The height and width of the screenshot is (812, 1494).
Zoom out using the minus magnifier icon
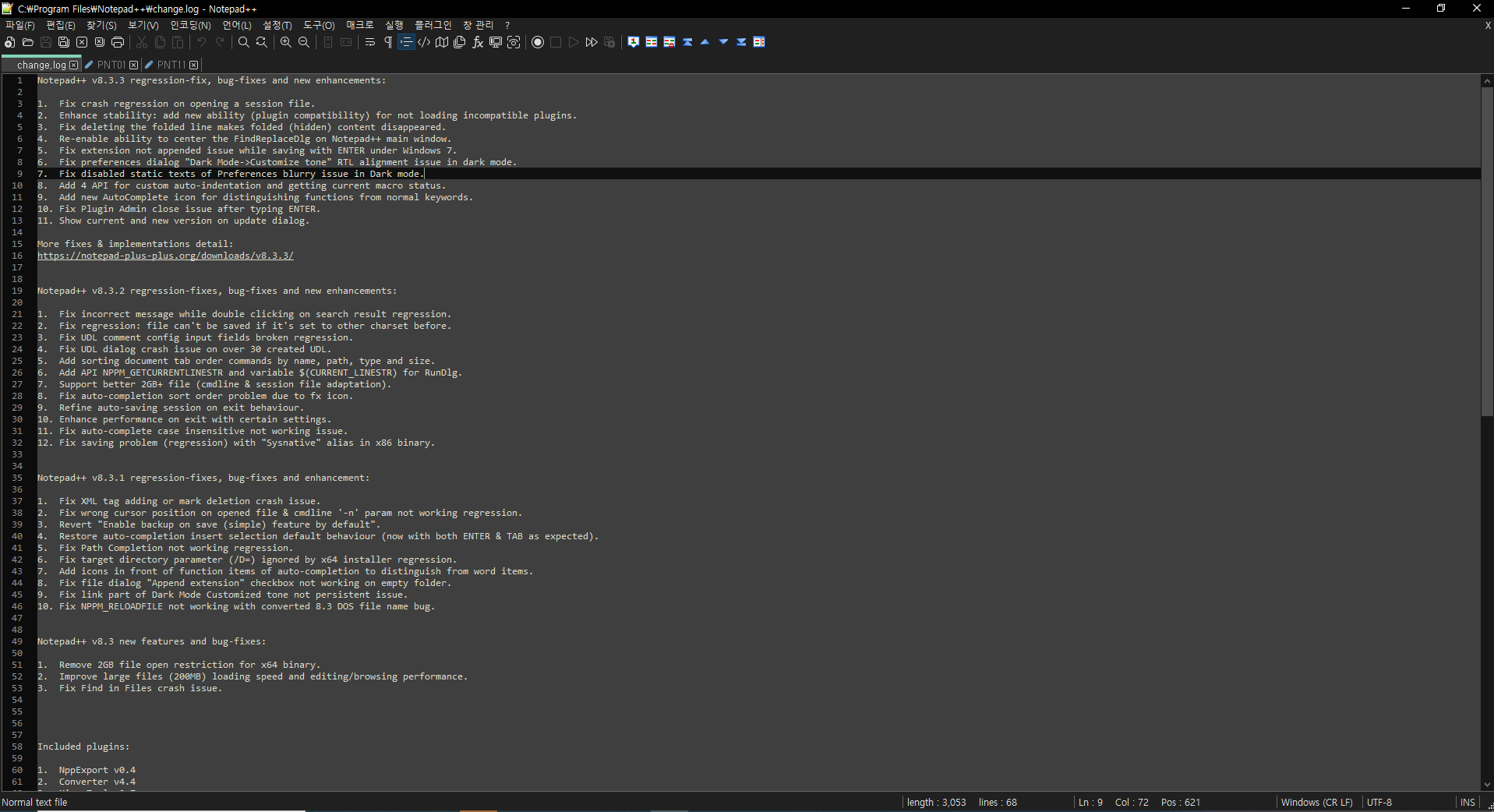[x=304, y=42]
